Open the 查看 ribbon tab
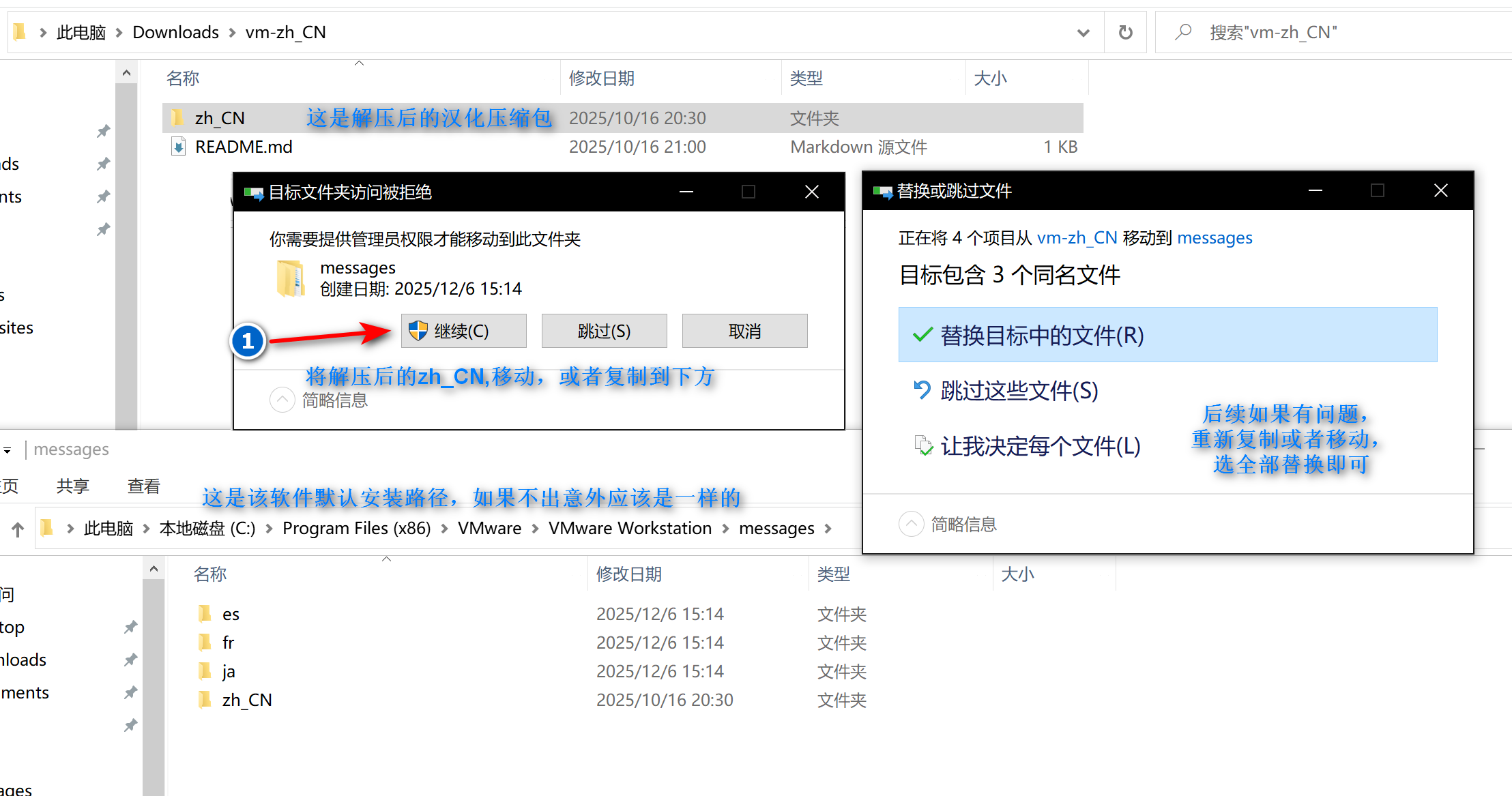The height and width of the screenshot is (796, 1512). 143,486
